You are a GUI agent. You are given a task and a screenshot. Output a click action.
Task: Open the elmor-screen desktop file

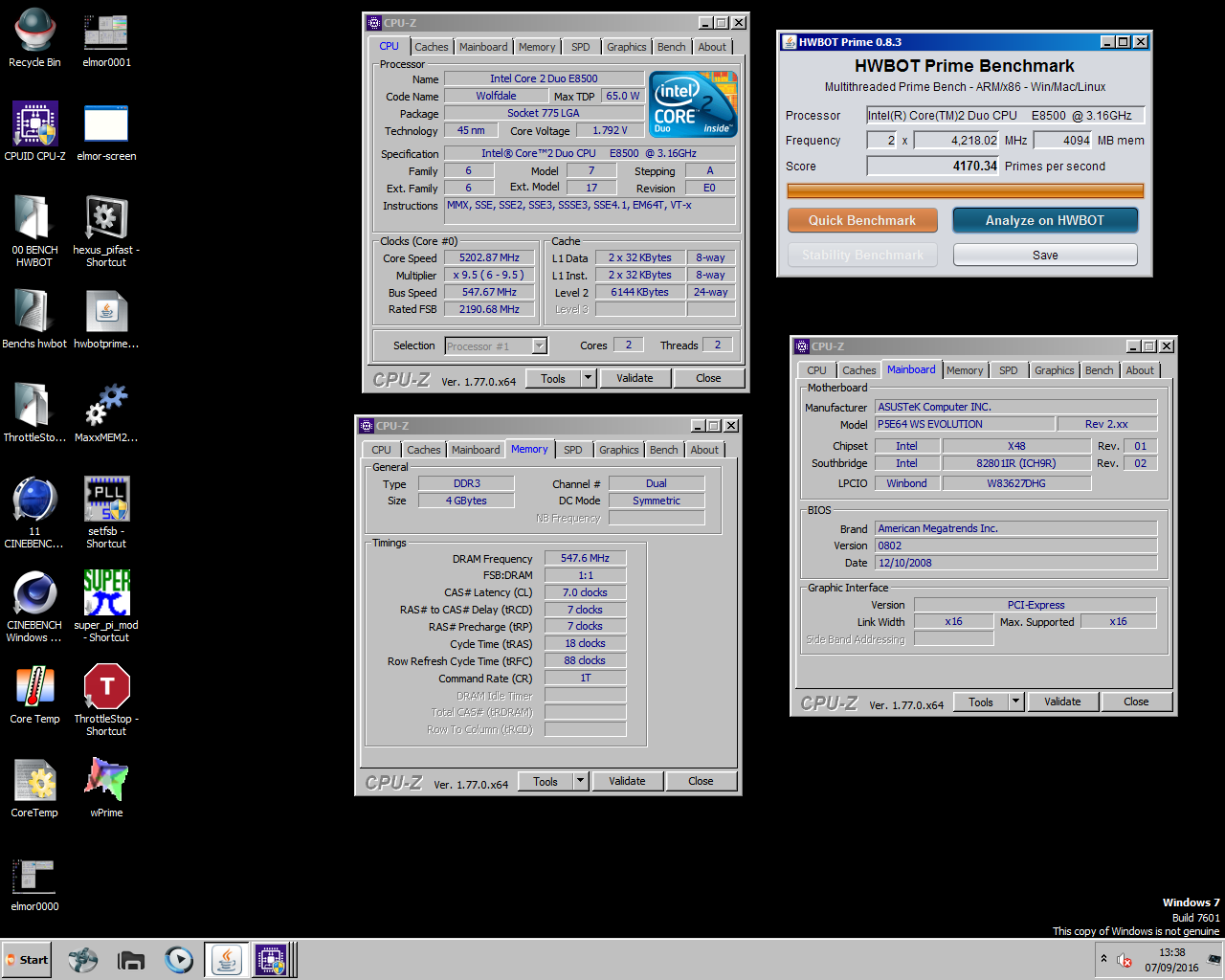[x=106, y=132]
